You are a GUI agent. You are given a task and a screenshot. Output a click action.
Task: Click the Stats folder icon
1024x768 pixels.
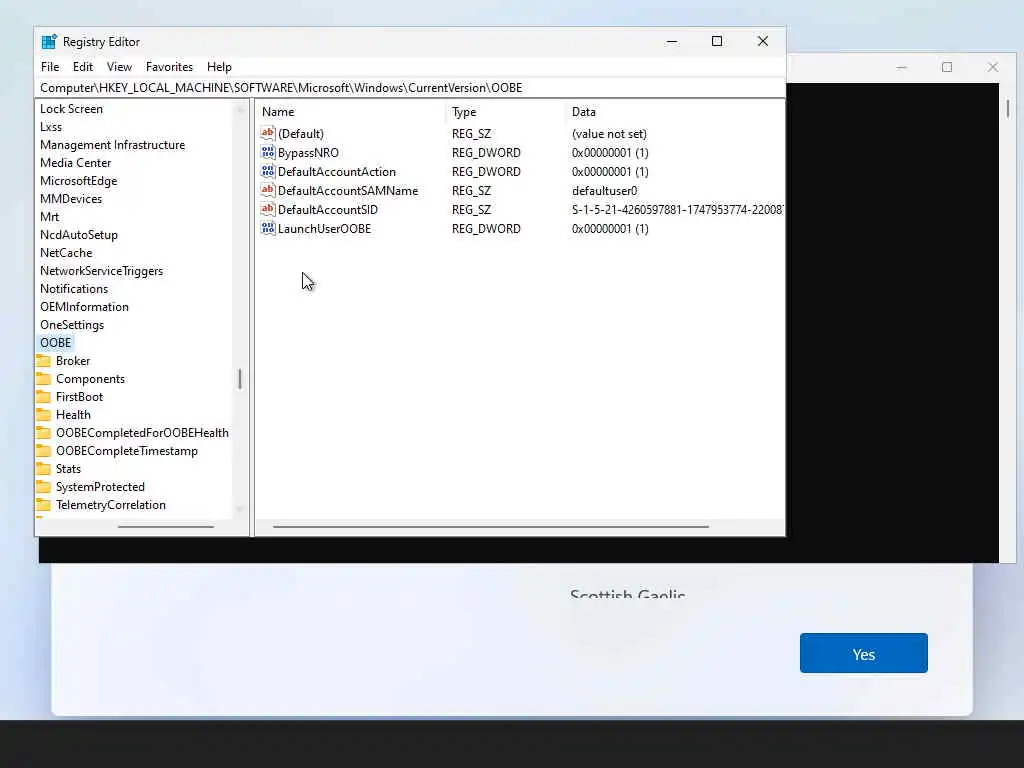[44, 468]
